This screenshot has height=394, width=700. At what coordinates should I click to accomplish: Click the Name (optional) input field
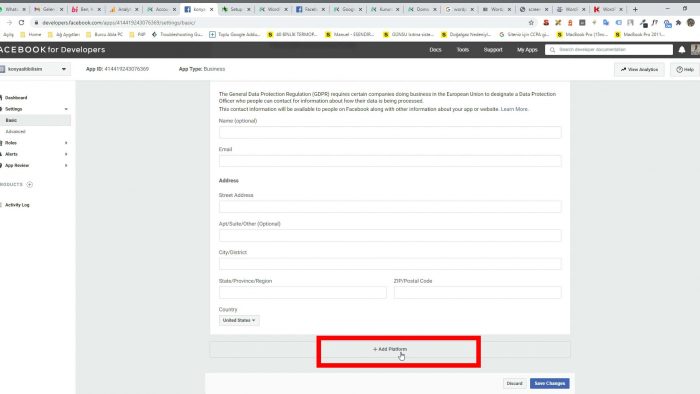point(390,133)
